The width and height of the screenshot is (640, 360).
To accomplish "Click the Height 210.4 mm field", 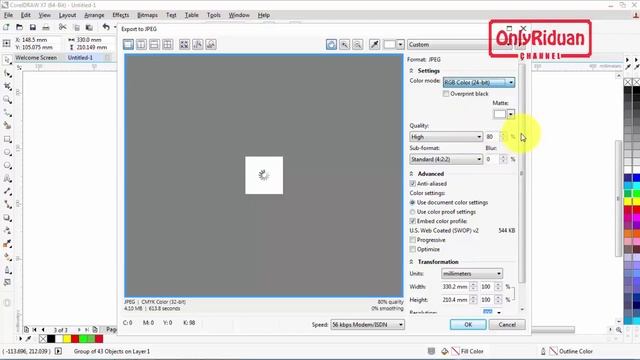I will pos(455,300).
